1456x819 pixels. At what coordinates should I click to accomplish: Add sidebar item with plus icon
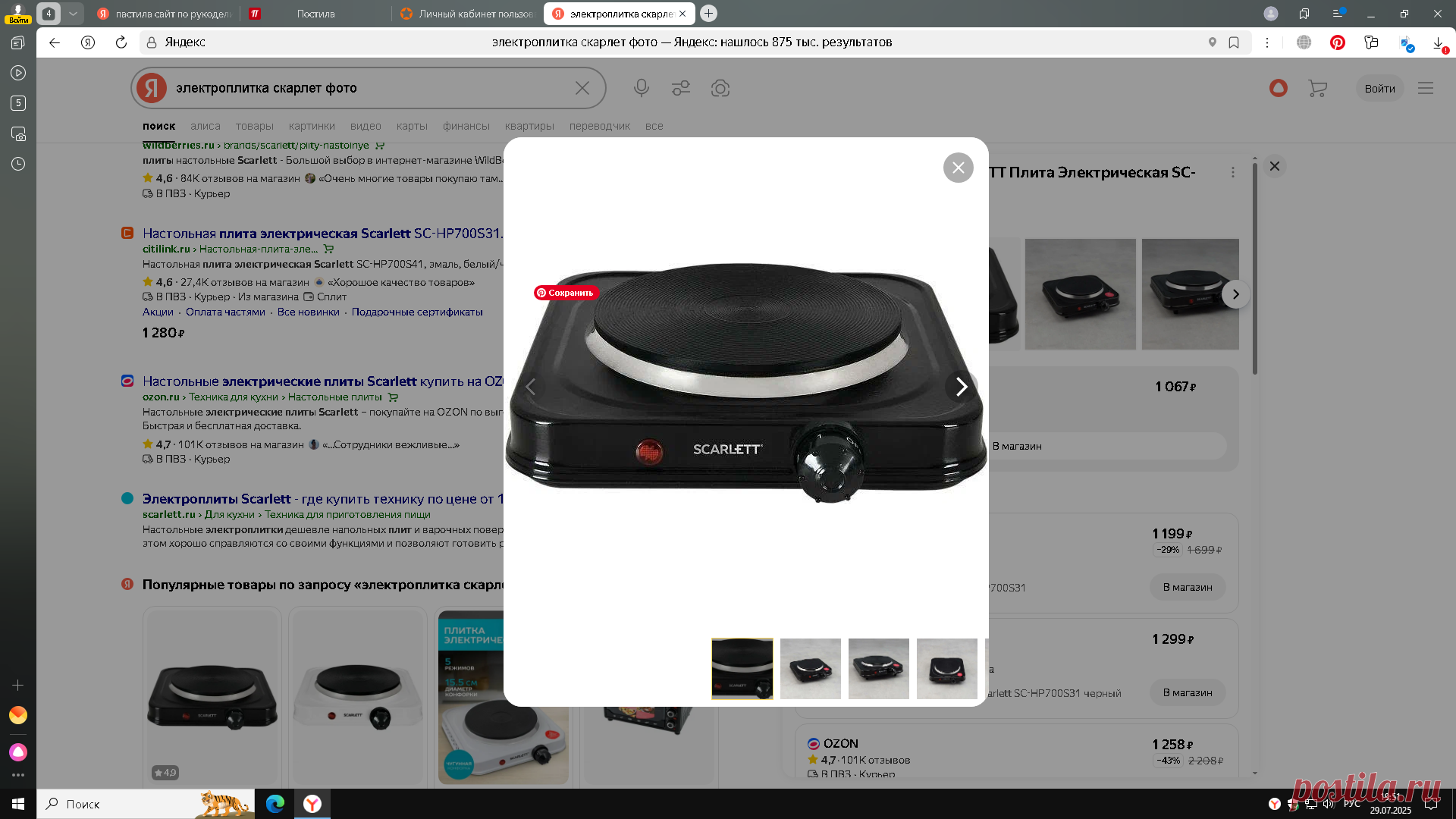pos(18,685)
